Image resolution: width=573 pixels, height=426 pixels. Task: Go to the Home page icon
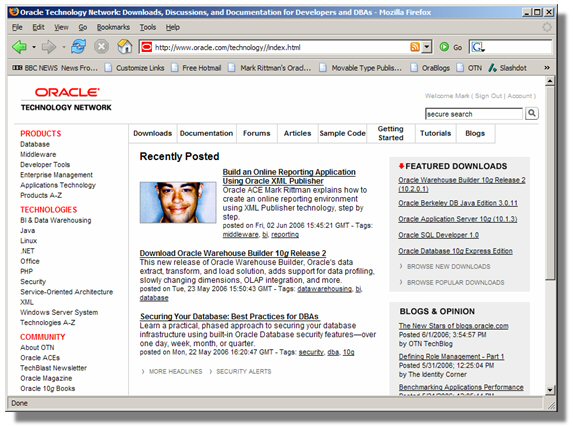125,47
